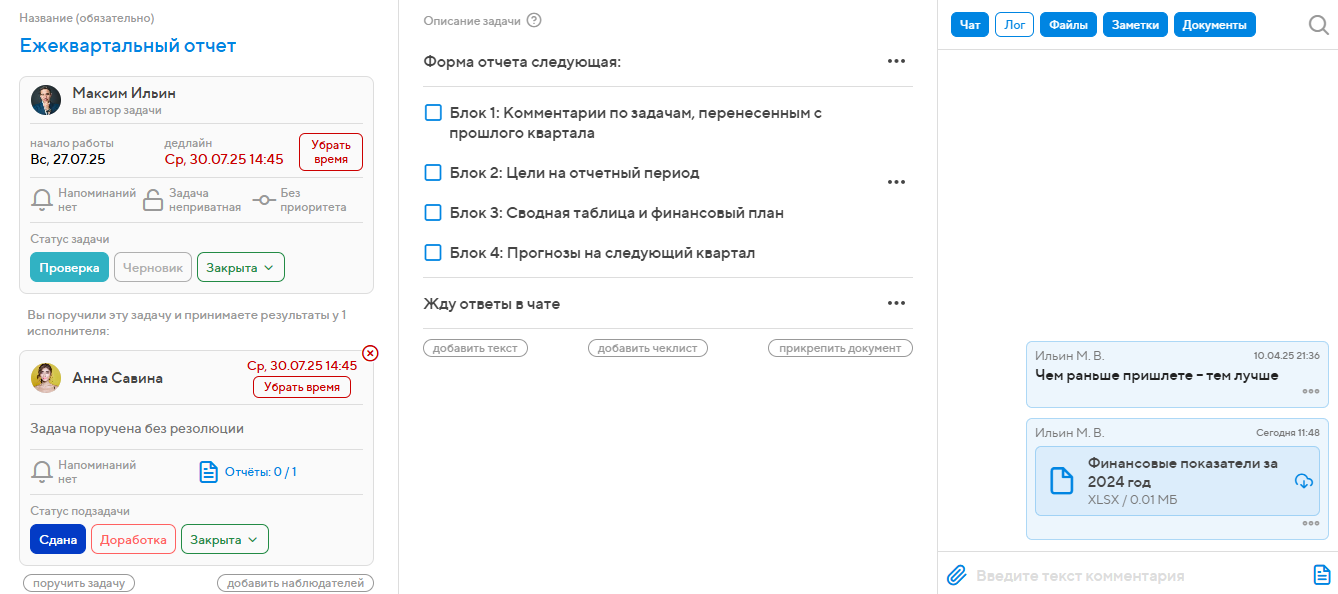Viewport: 1338px width, 594px height.
Task: Click the Задача поручена без резолюции text
Action: 137,428
